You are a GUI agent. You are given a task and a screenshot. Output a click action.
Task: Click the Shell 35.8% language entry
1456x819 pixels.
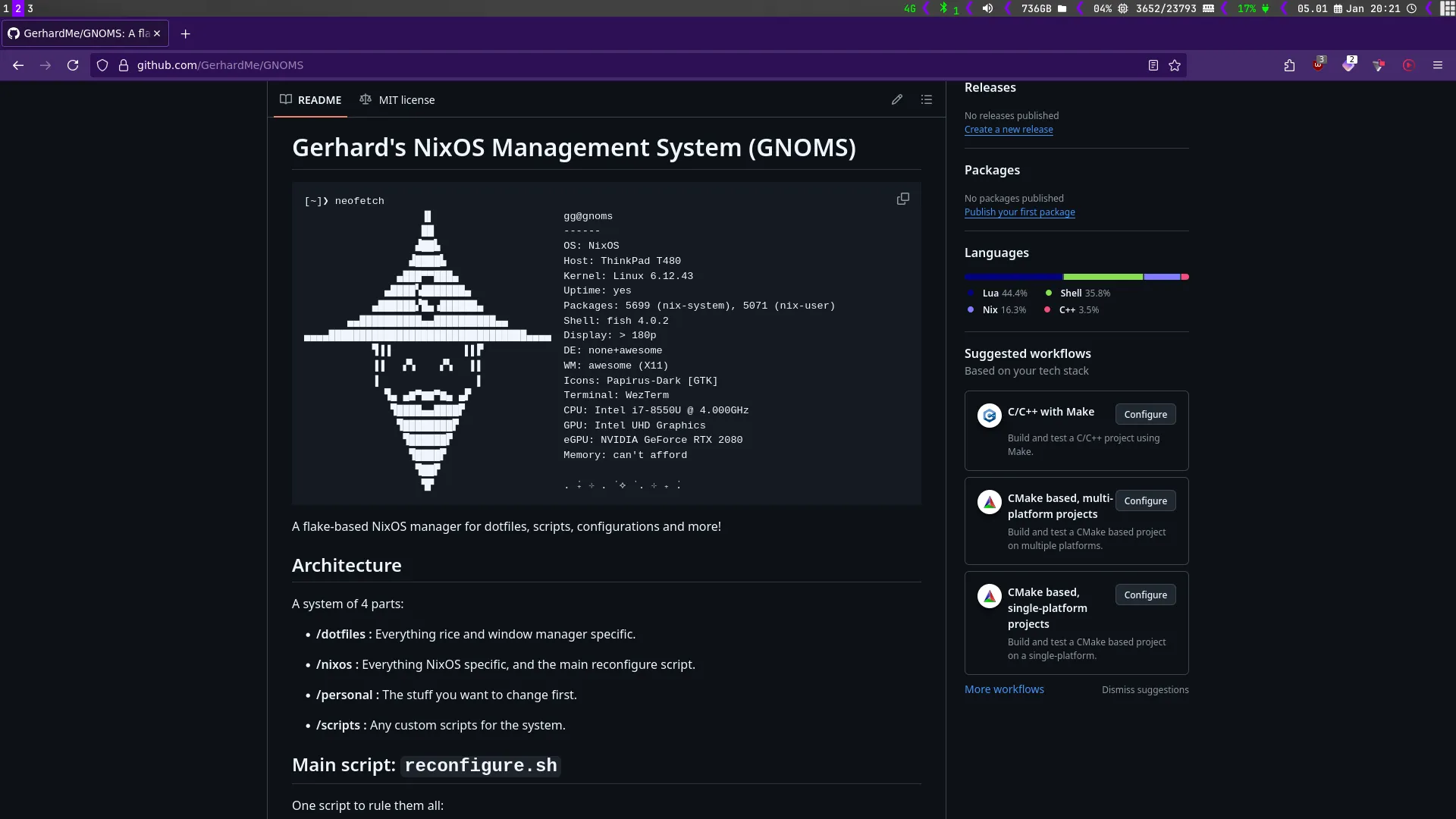pos(1078,293)
